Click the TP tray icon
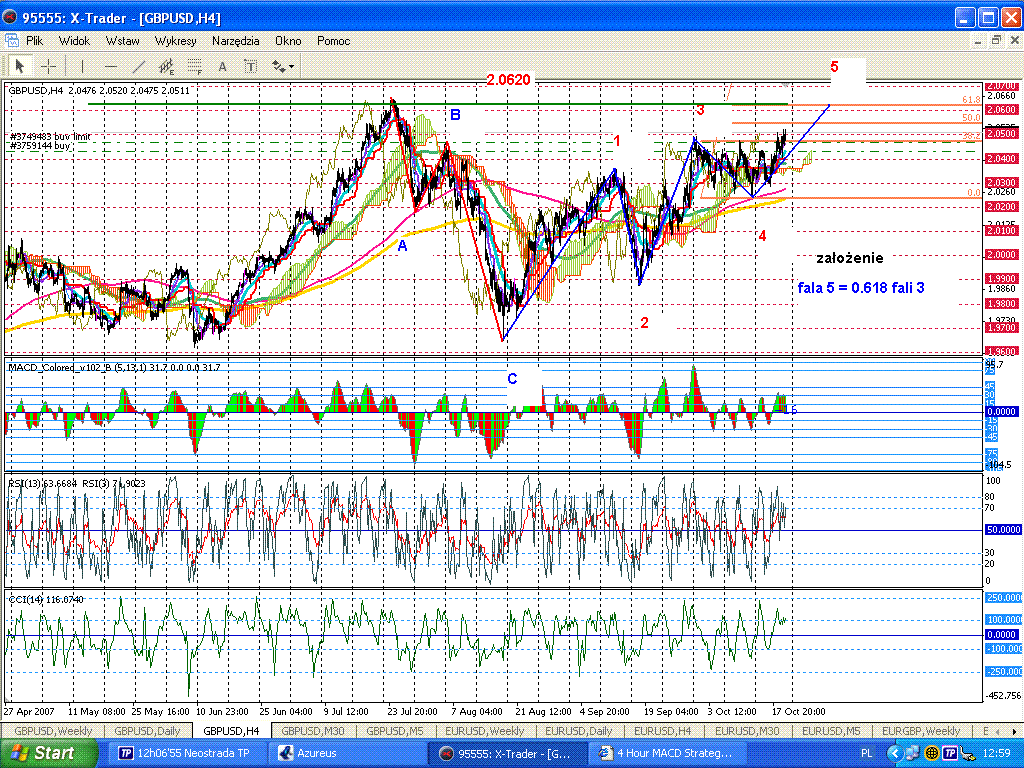The image size is (1024, 768). 950,754
